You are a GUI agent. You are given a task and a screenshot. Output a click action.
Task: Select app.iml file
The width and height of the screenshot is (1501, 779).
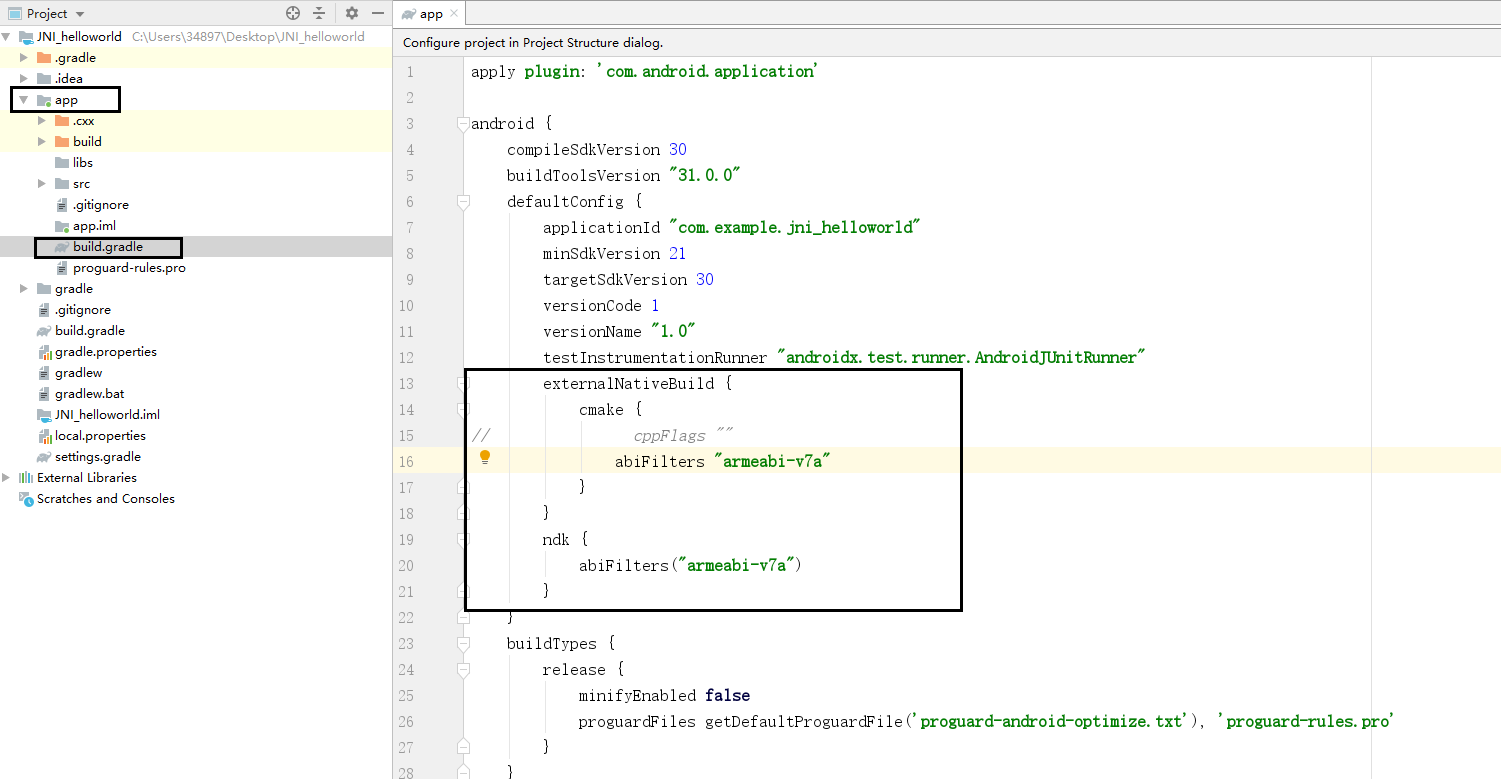pos(94,225)
